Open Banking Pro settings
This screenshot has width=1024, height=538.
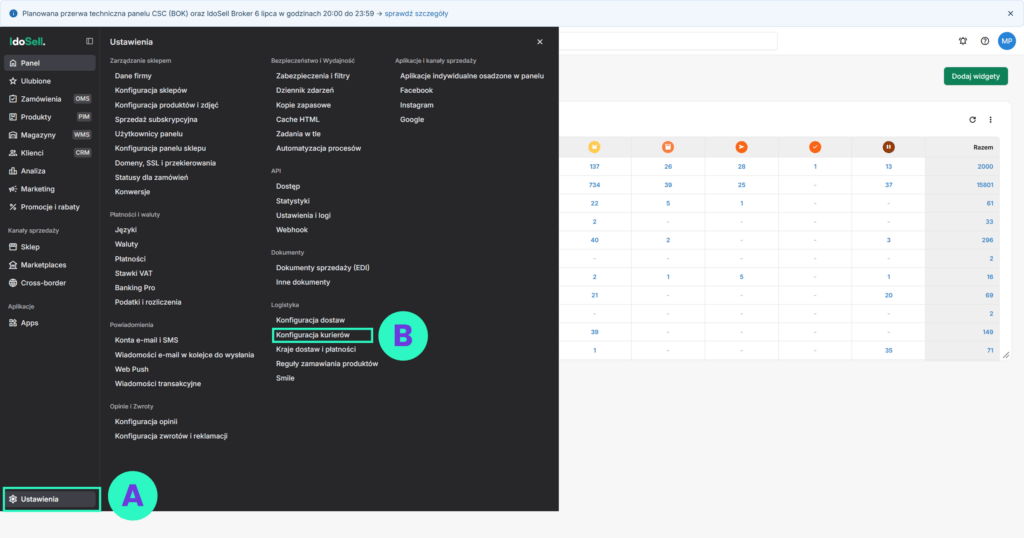135,287
